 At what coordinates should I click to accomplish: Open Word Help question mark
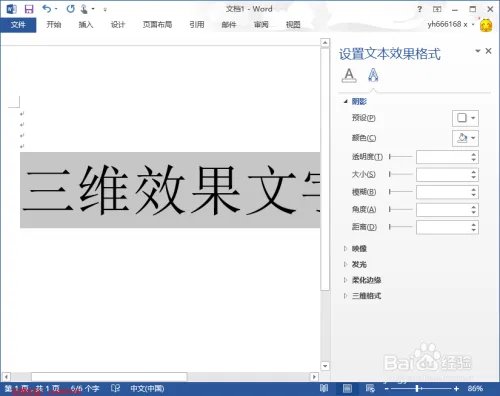coord(419,9)
